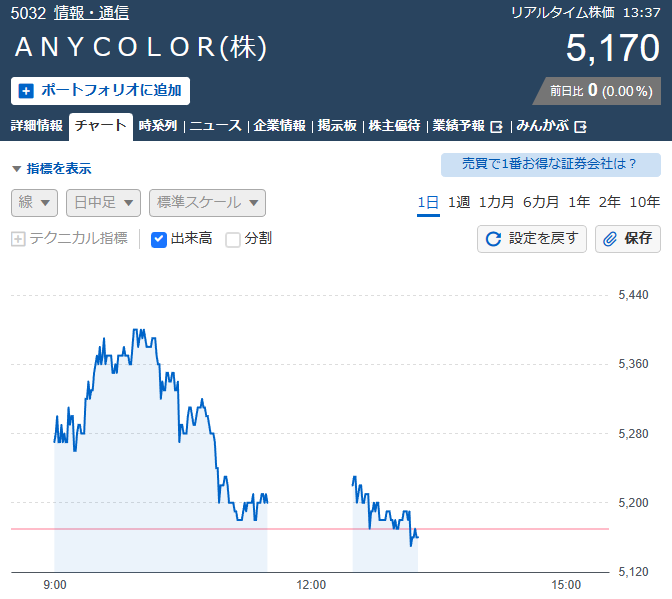The height and width of the screenshot is (599, 672).
Task: Open the 業績予報 link
Action: point(459,126)
